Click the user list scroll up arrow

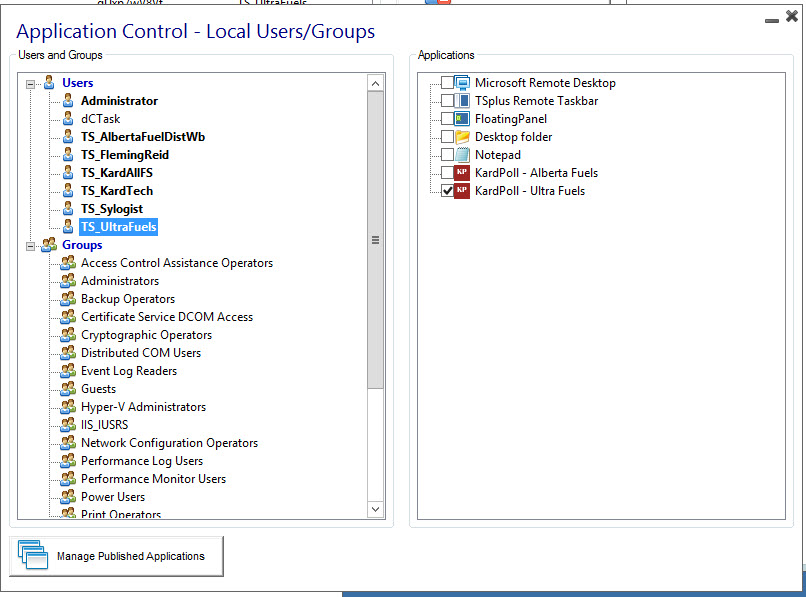click(x=375, y=83)
